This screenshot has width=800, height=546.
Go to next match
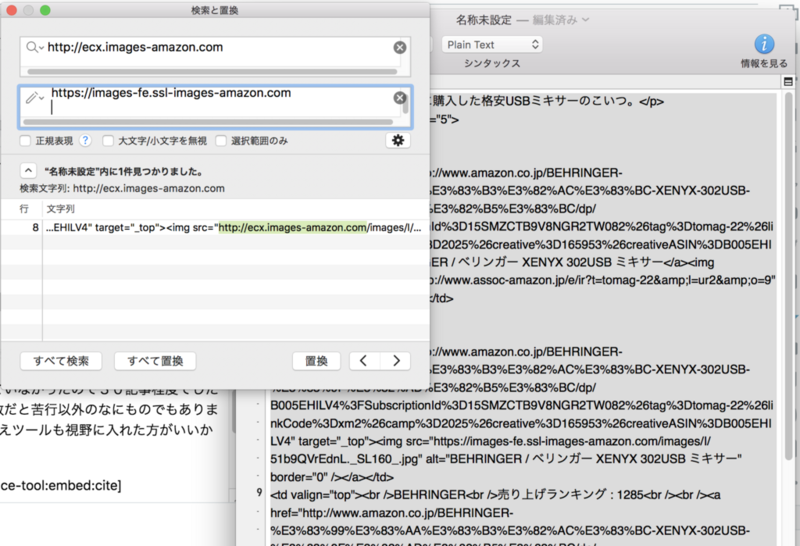click(x=395, y=361)
